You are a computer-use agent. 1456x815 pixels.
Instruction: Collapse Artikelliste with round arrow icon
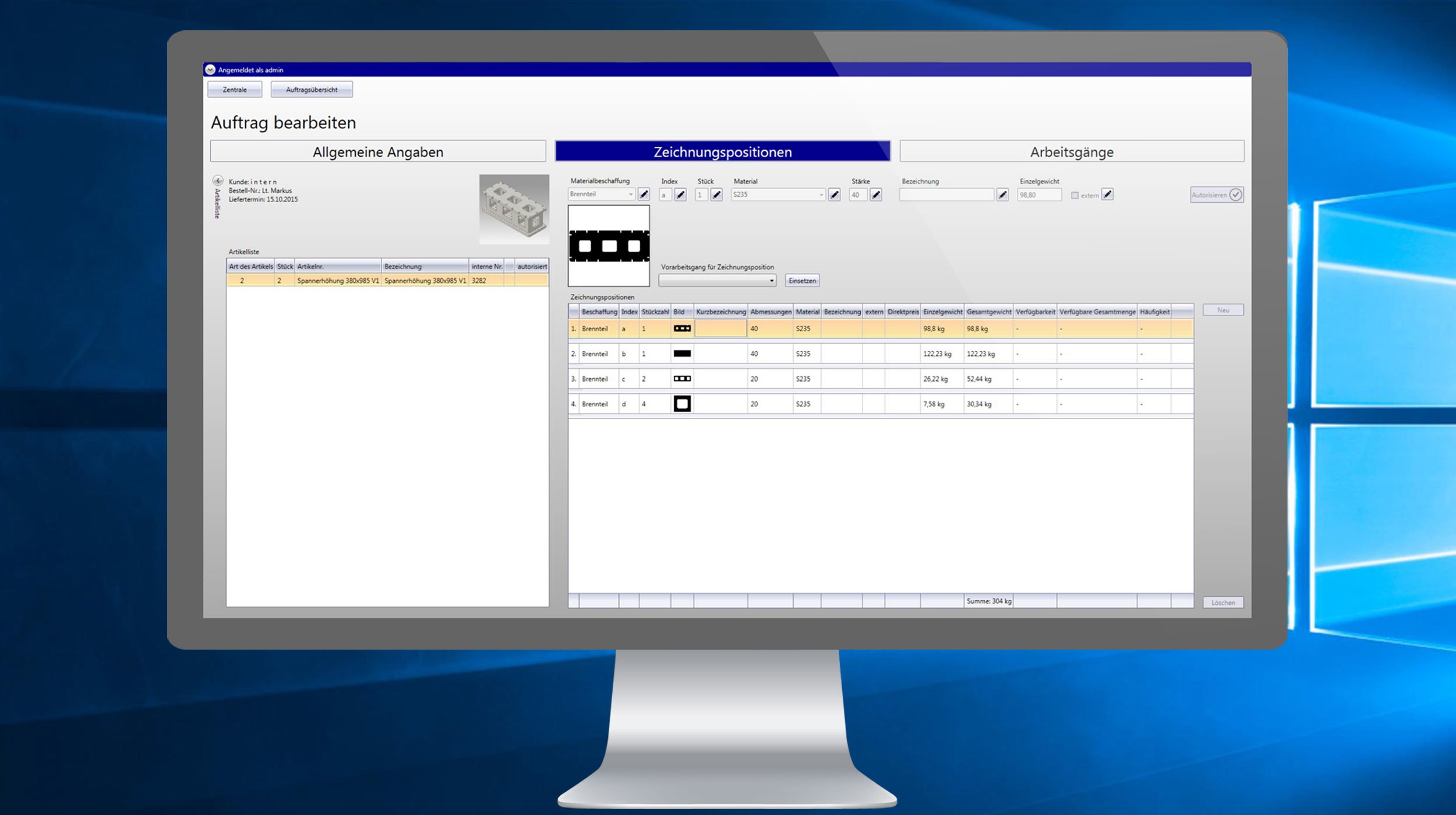point(218,180)
